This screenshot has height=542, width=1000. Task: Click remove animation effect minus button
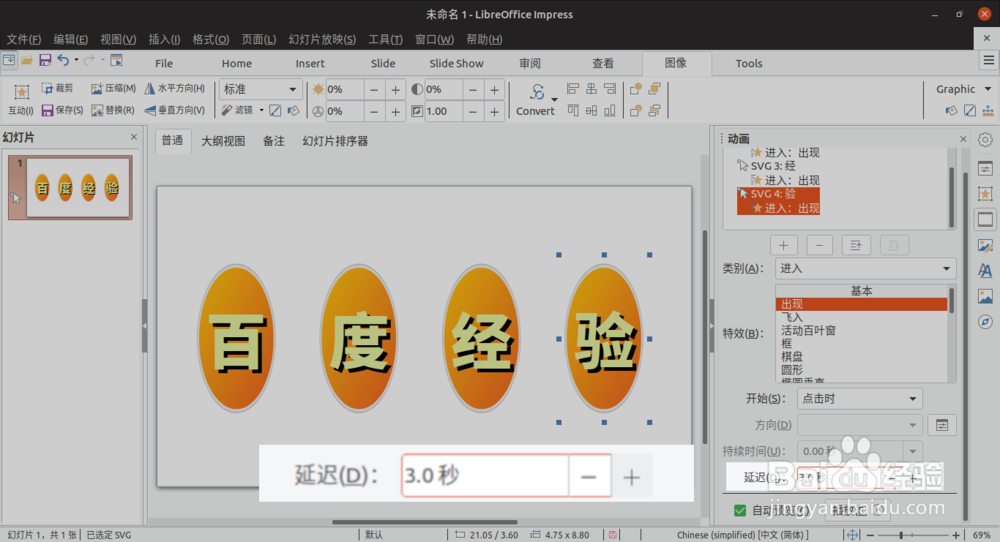pyautogui.click(x=820, y=245)
